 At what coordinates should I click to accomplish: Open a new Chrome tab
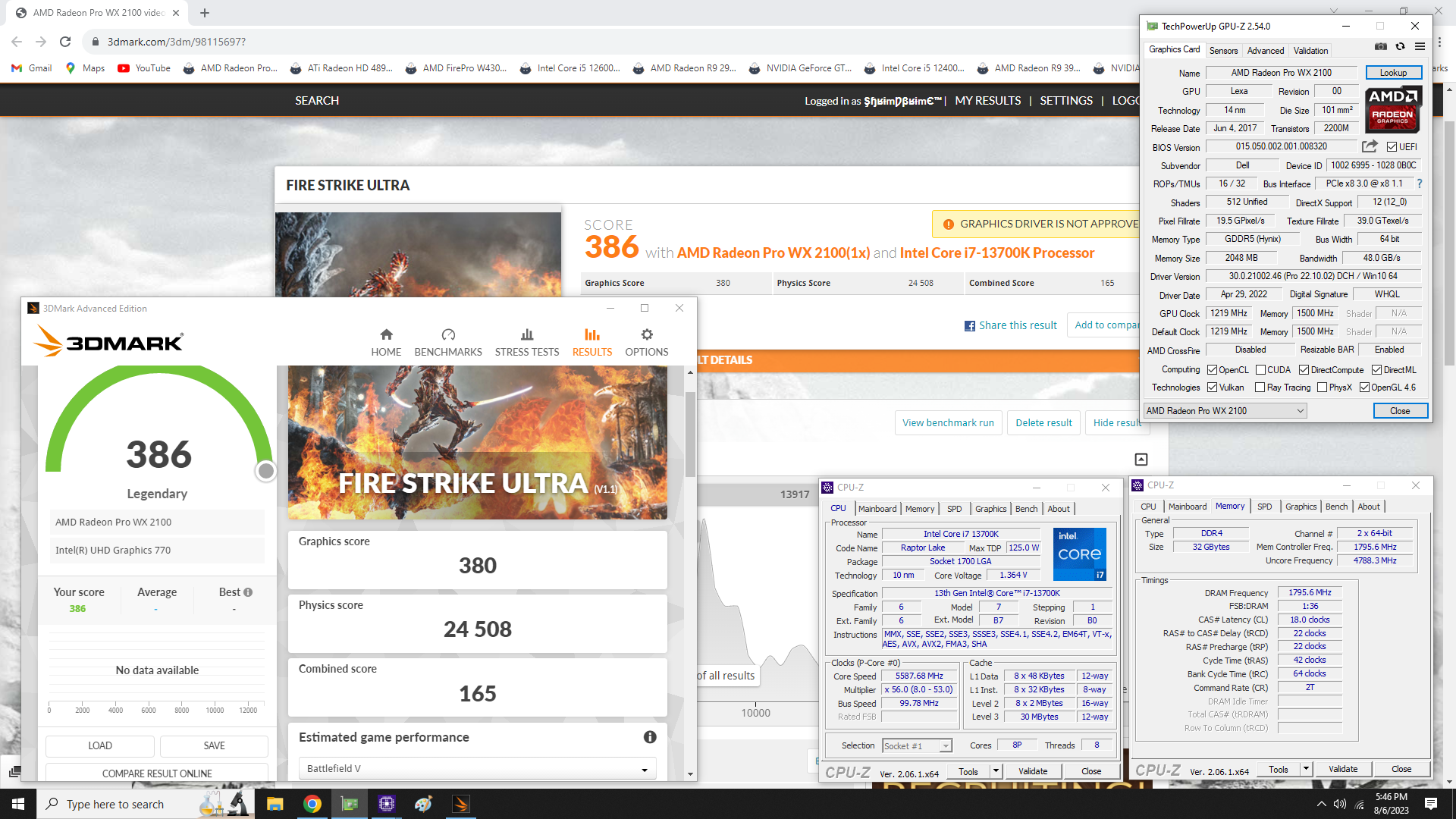tap(205, 13)
